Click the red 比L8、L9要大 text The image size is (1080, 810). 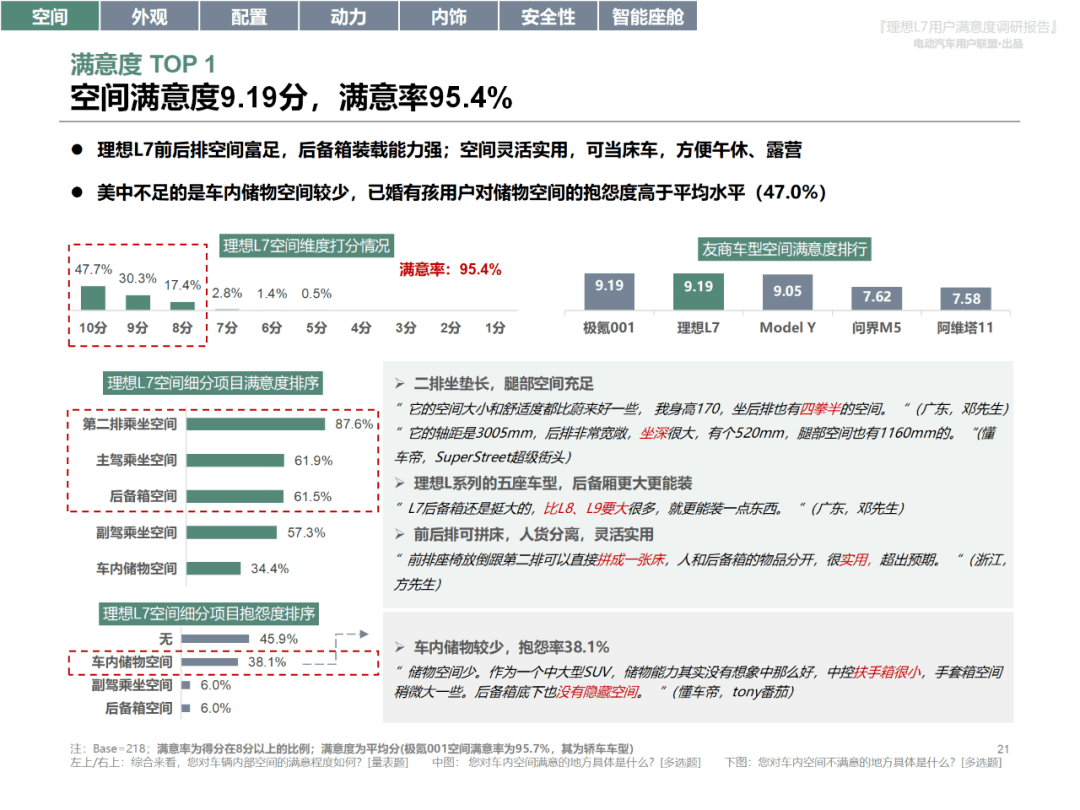tap(585, 509)
